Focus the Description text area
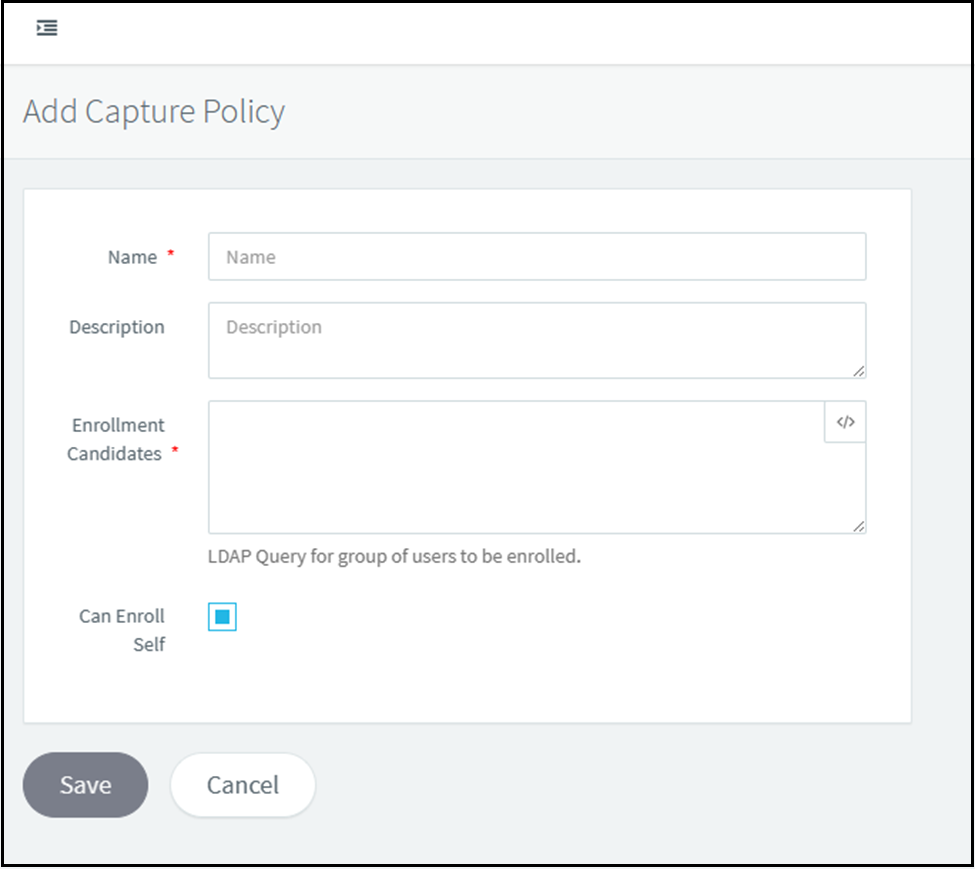975x869 pixels. [537, 340]
